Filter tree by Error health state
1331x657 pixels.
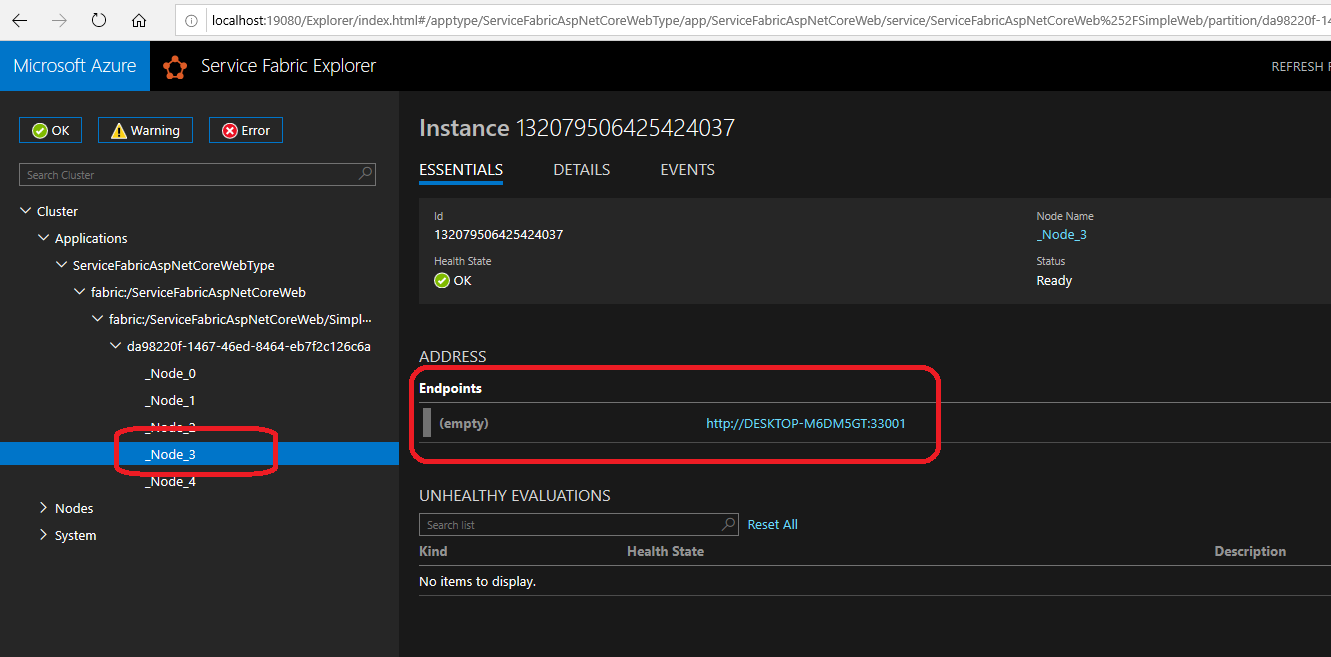(x=246, y=130)
